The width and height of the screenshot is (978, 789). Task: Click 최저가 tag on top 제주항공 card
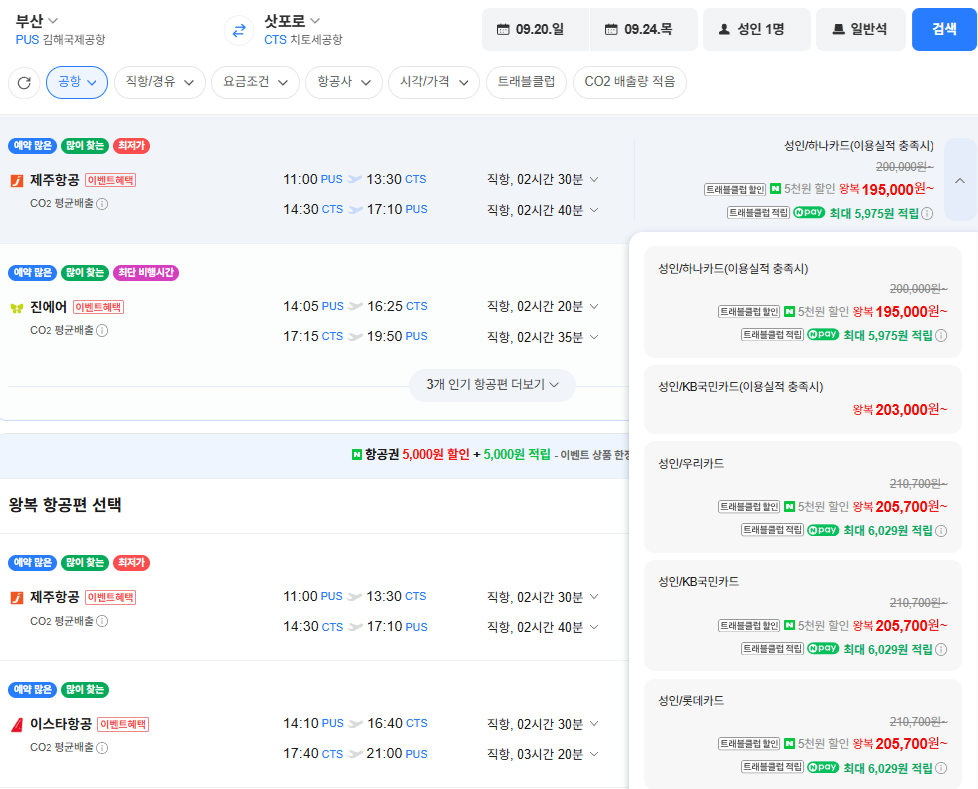coord(131,145)
